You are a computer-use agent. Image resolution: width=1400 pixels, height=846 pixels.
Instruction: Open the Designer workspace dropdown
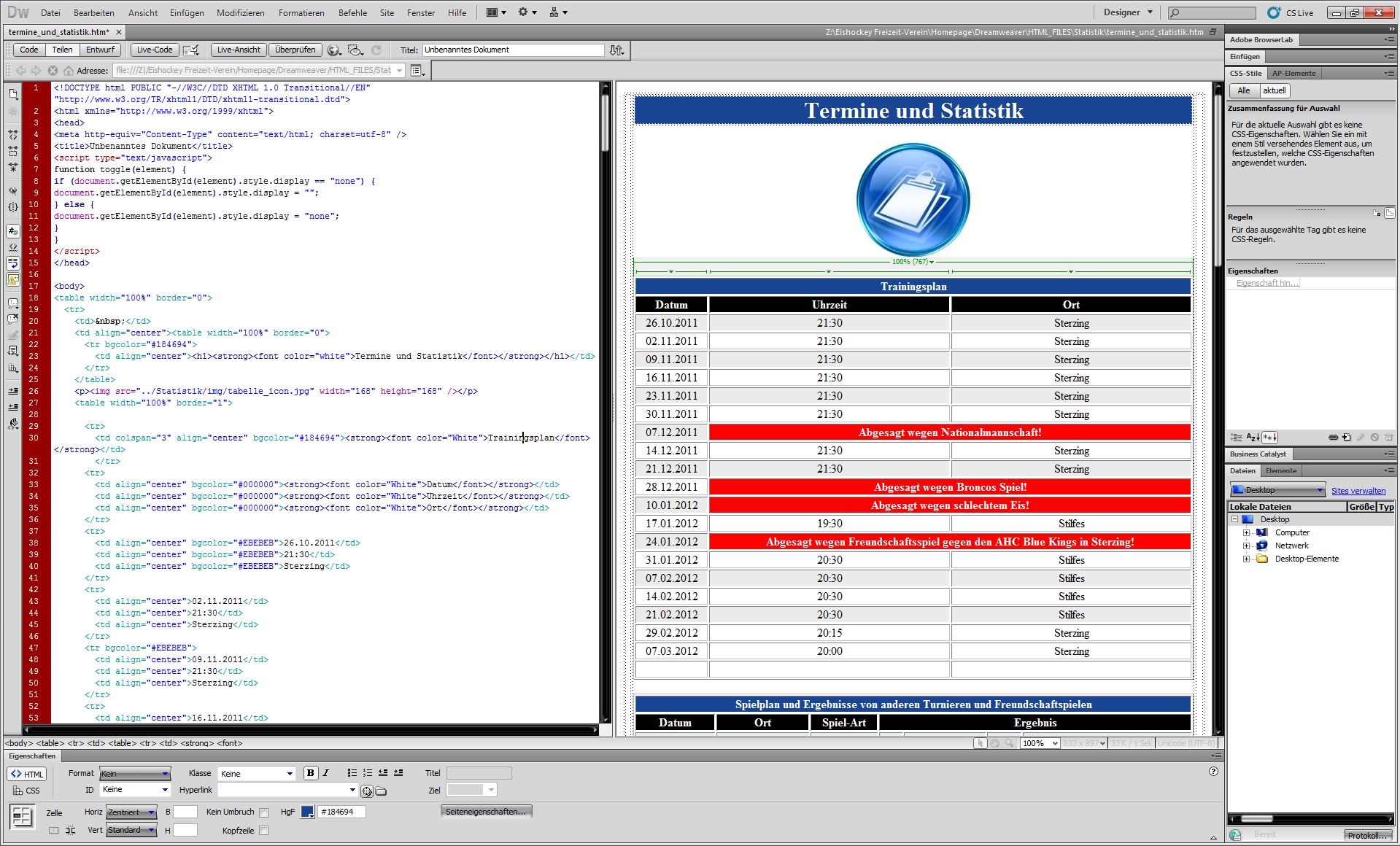pos(1127,12)
